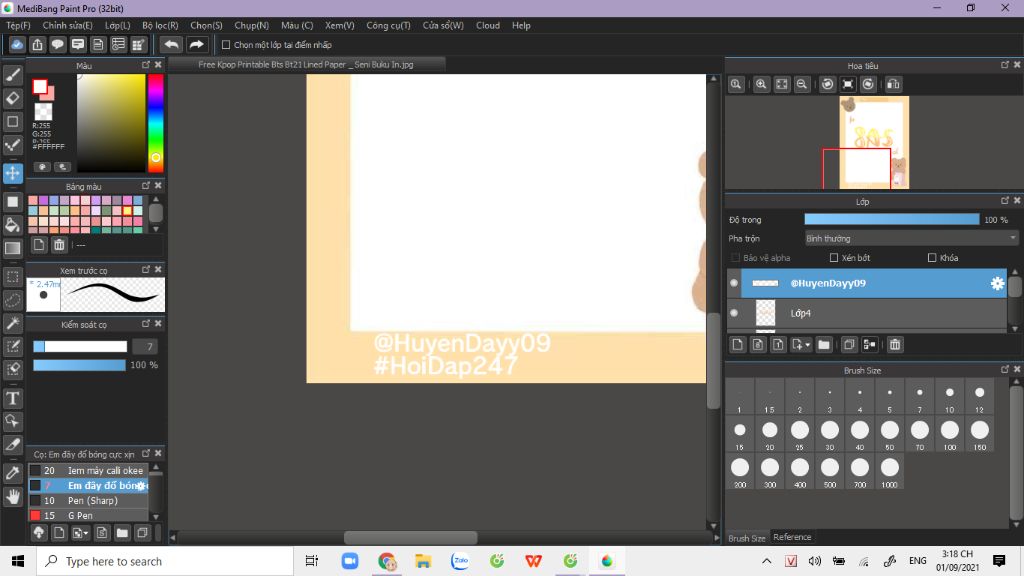This screenshot has height=576, width=1024.
Task: Select the Fill rectangle tool
Action: tap(12, 202)
